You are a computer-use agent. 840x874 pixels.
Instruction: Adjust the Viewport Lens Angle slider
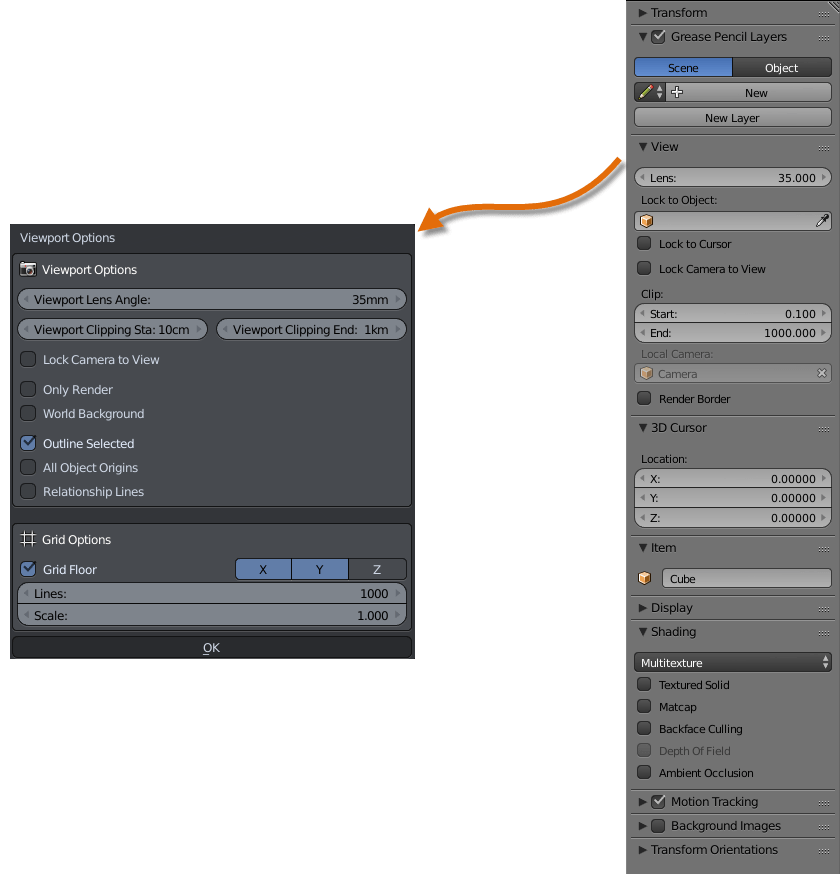click(x=212, y=299)
